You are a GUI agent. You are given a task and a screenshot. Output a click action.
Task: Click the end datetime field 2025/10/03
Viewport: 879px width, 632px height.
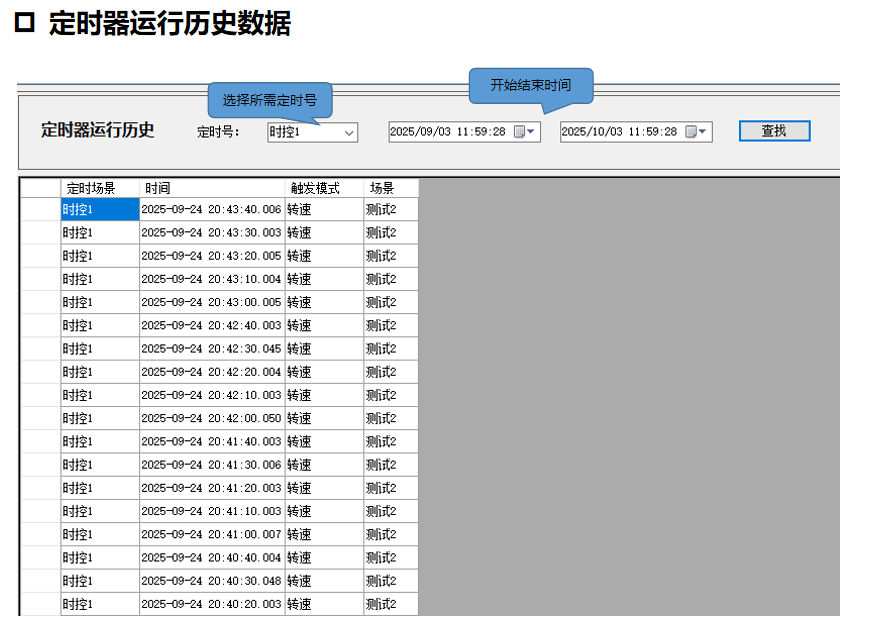click(x=620, y=132)
